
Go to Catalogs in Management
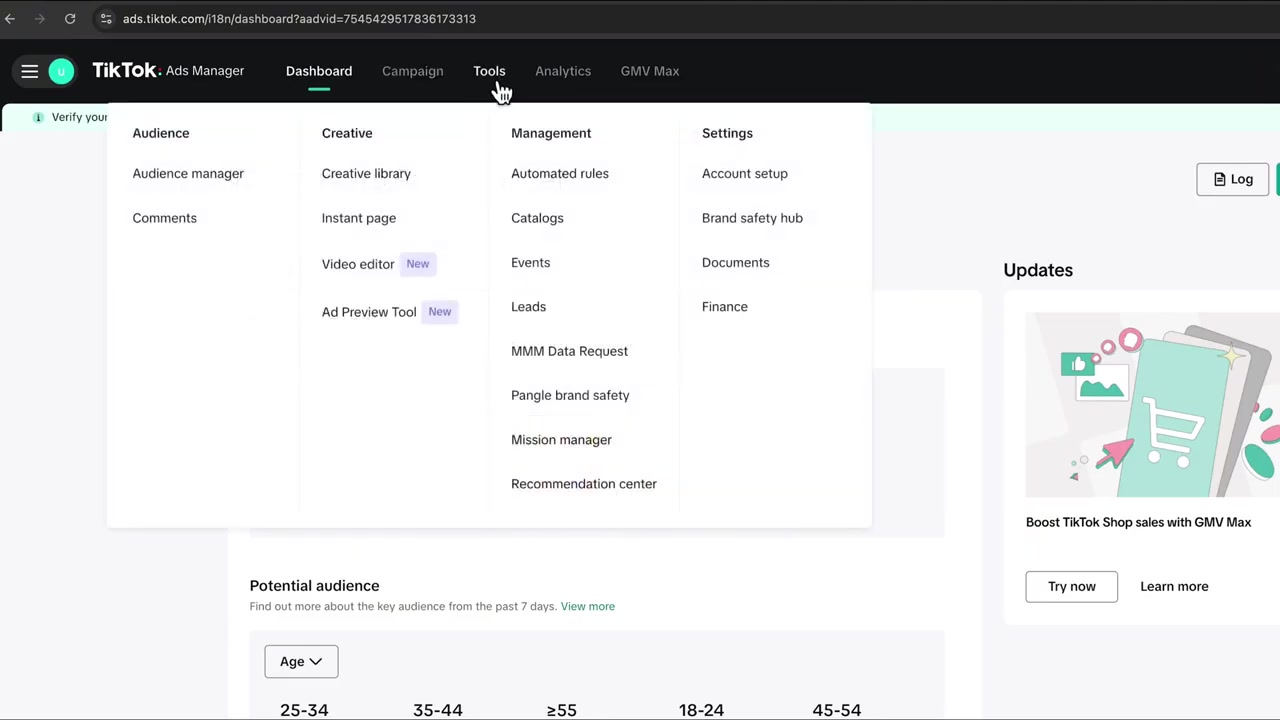[537, 218]
